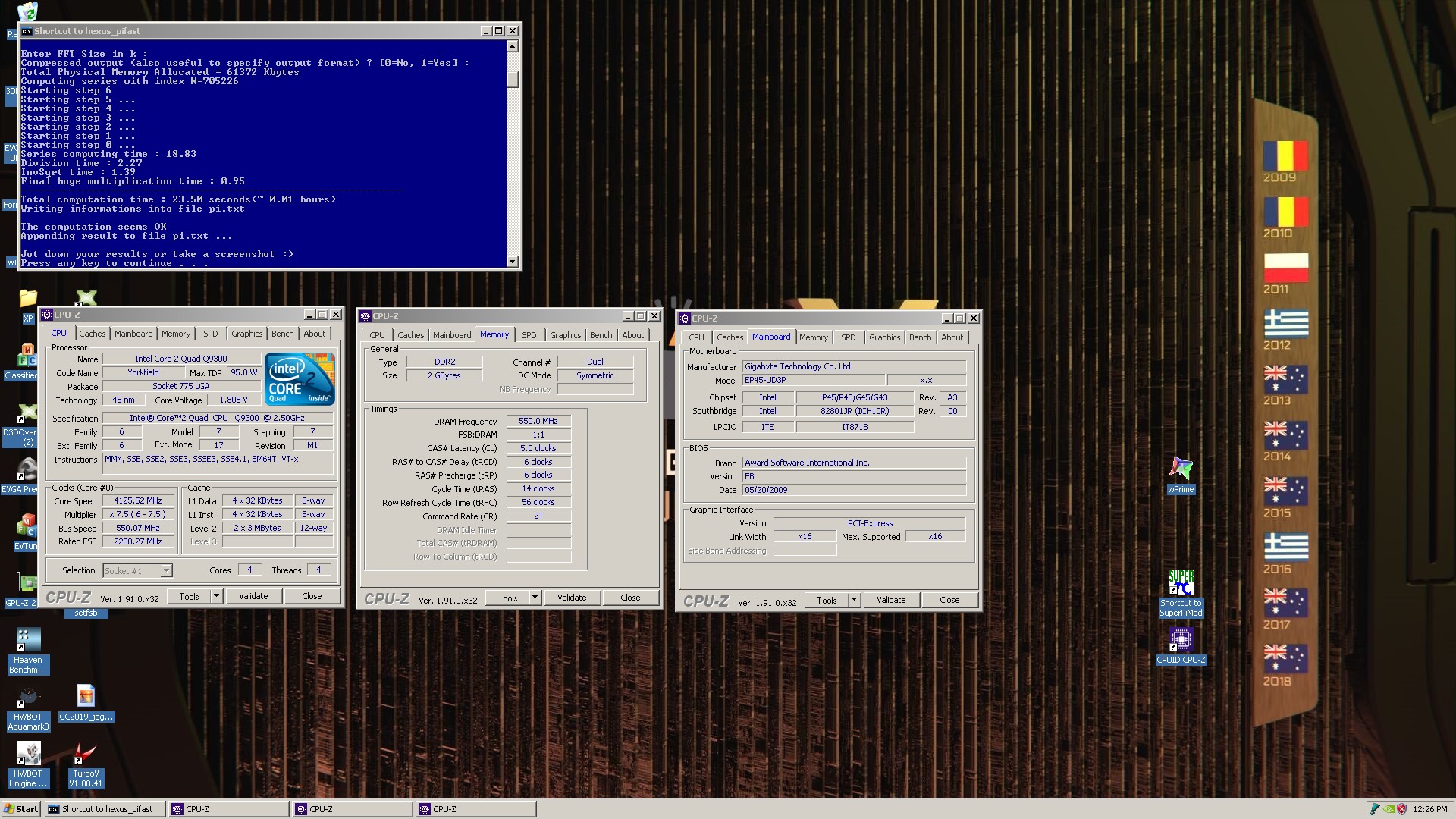
Task: Click the Command Rate 2T value
Action: 538,516
